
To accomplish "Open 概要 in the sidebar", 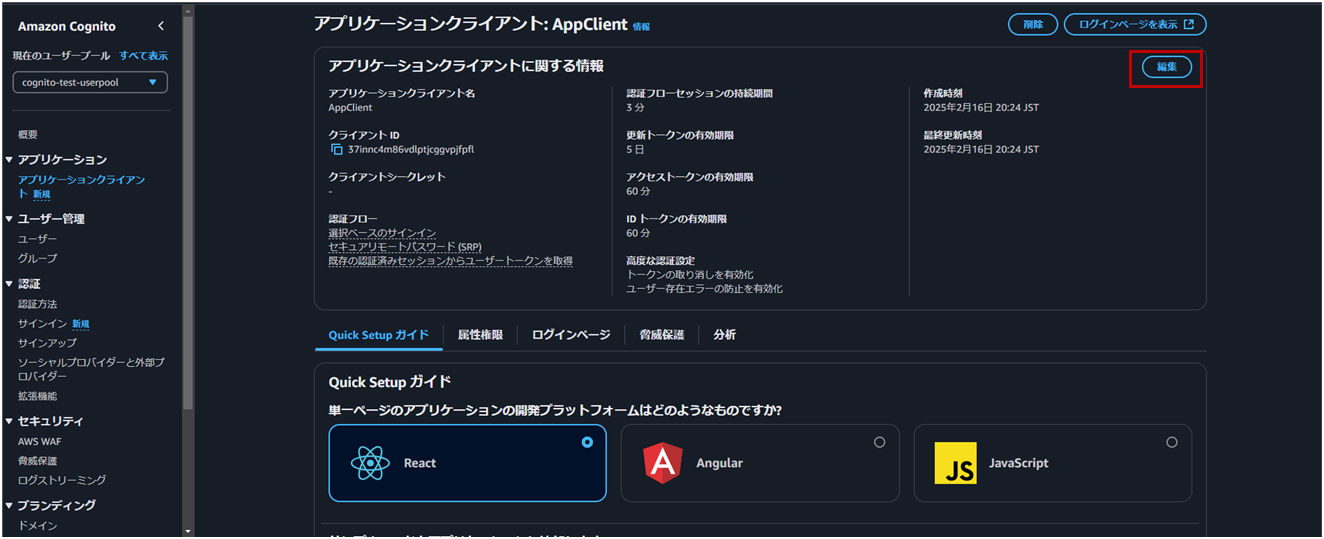I will (x=28, y=134).
